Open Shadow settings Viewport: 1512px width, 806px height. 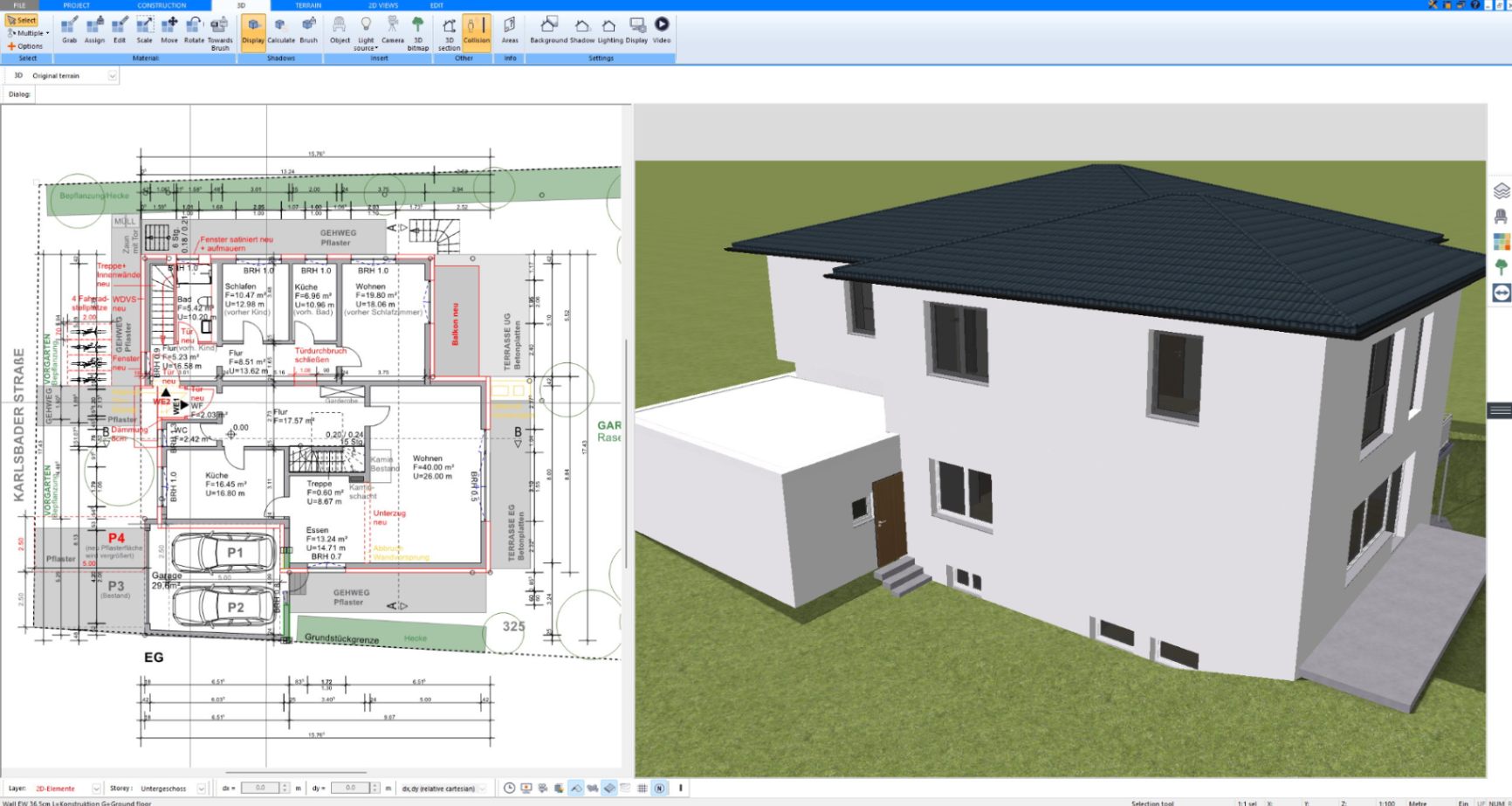[582, 31]
